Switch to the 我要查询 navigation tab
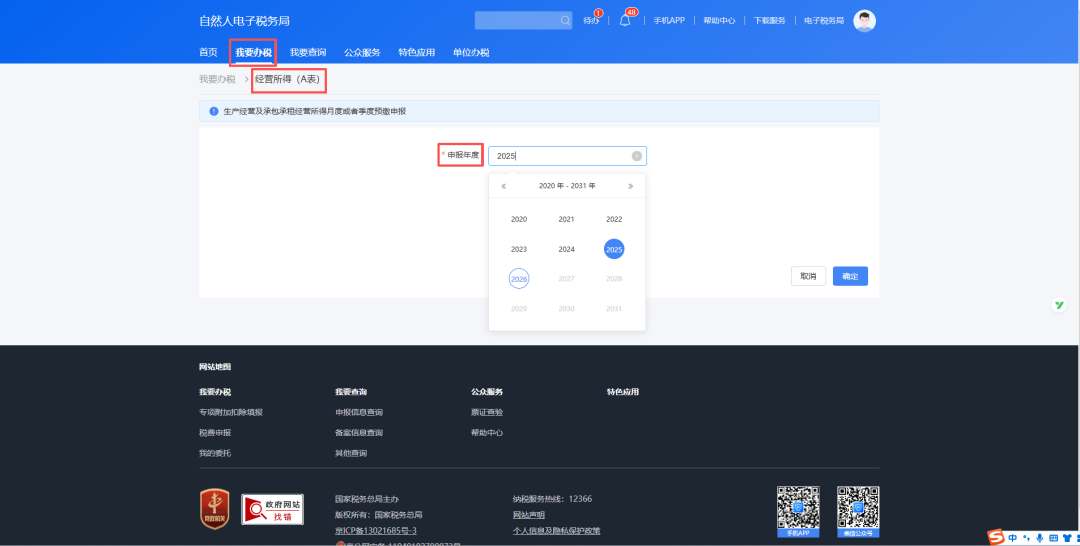 pyautogui.click(x=308, y=52)
